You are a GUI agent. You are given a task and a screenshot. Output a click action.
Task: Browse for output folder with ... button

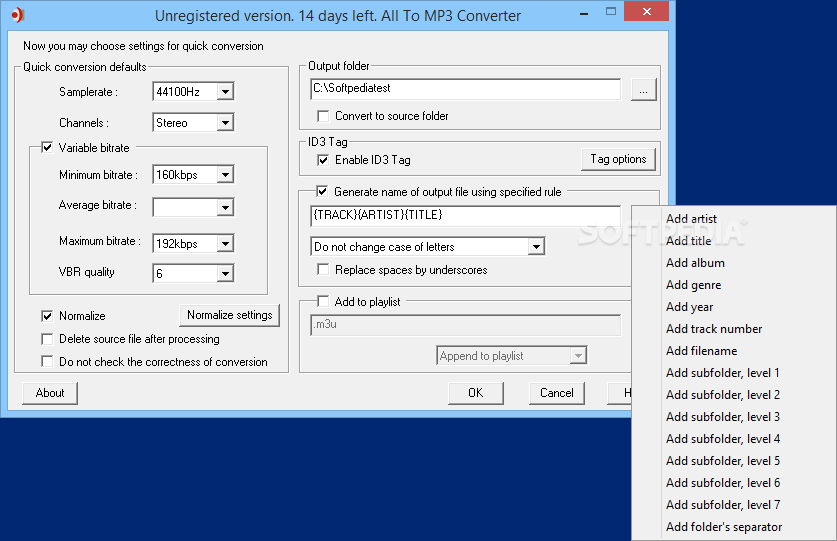tap(643, 90)
